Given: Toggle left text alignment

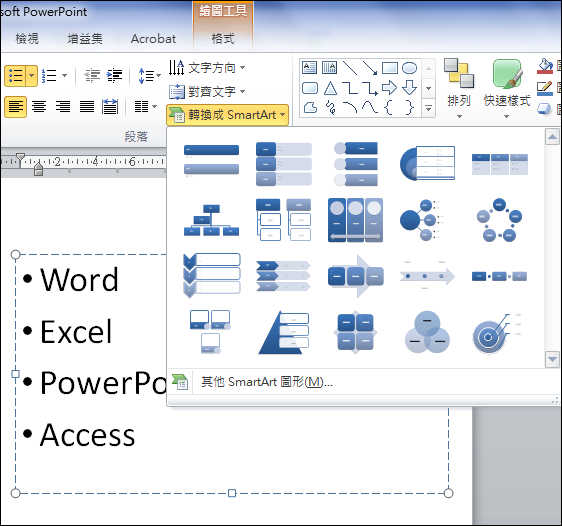Looking at the screenshot, I should 15,107.
